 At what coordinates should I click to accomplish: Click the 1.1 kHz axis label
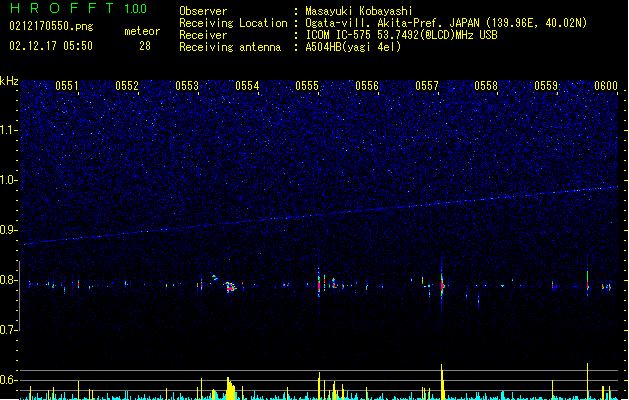(x=8, y=130)
